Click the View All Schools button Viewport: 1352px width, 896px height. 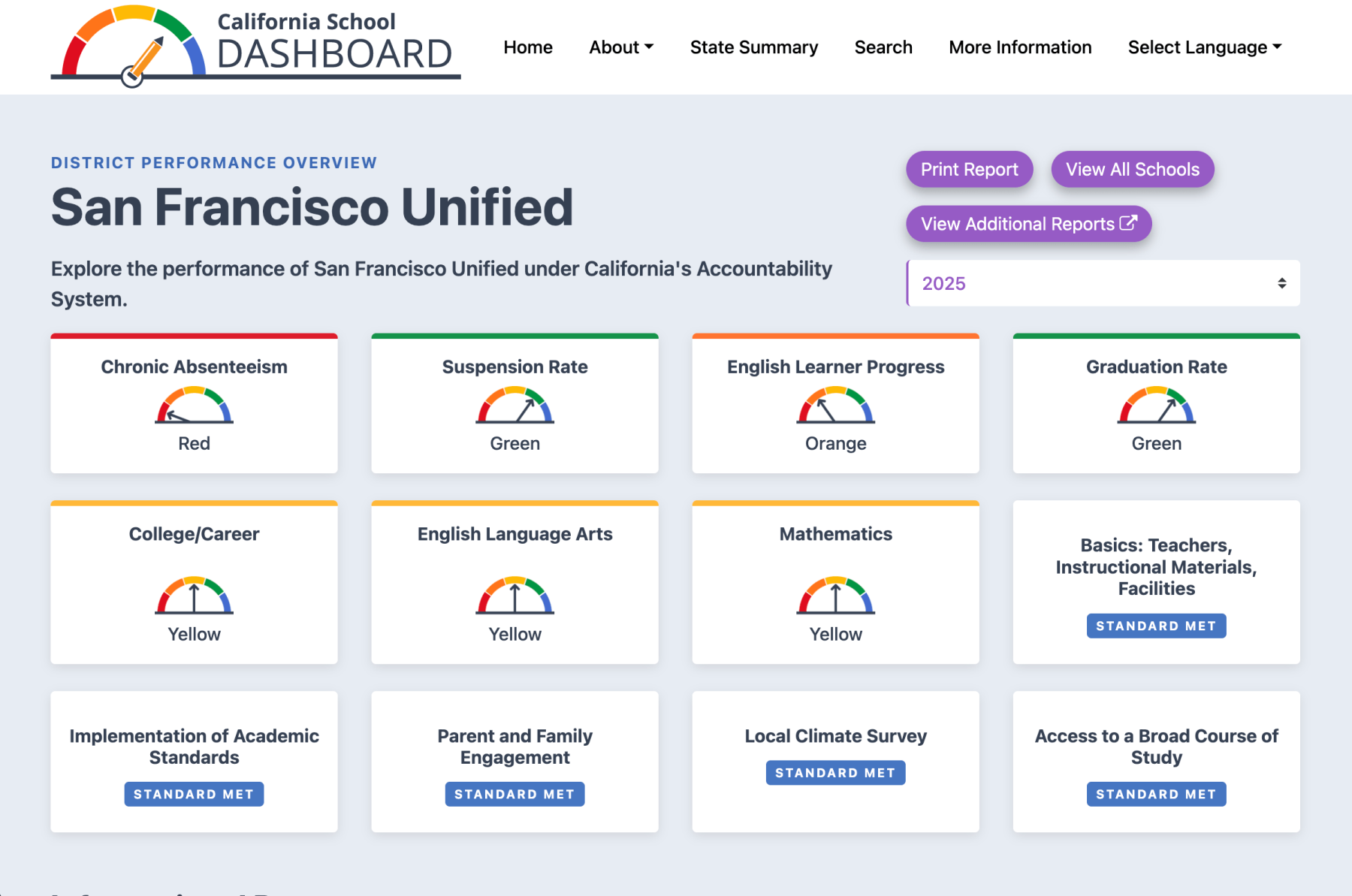1133,170
